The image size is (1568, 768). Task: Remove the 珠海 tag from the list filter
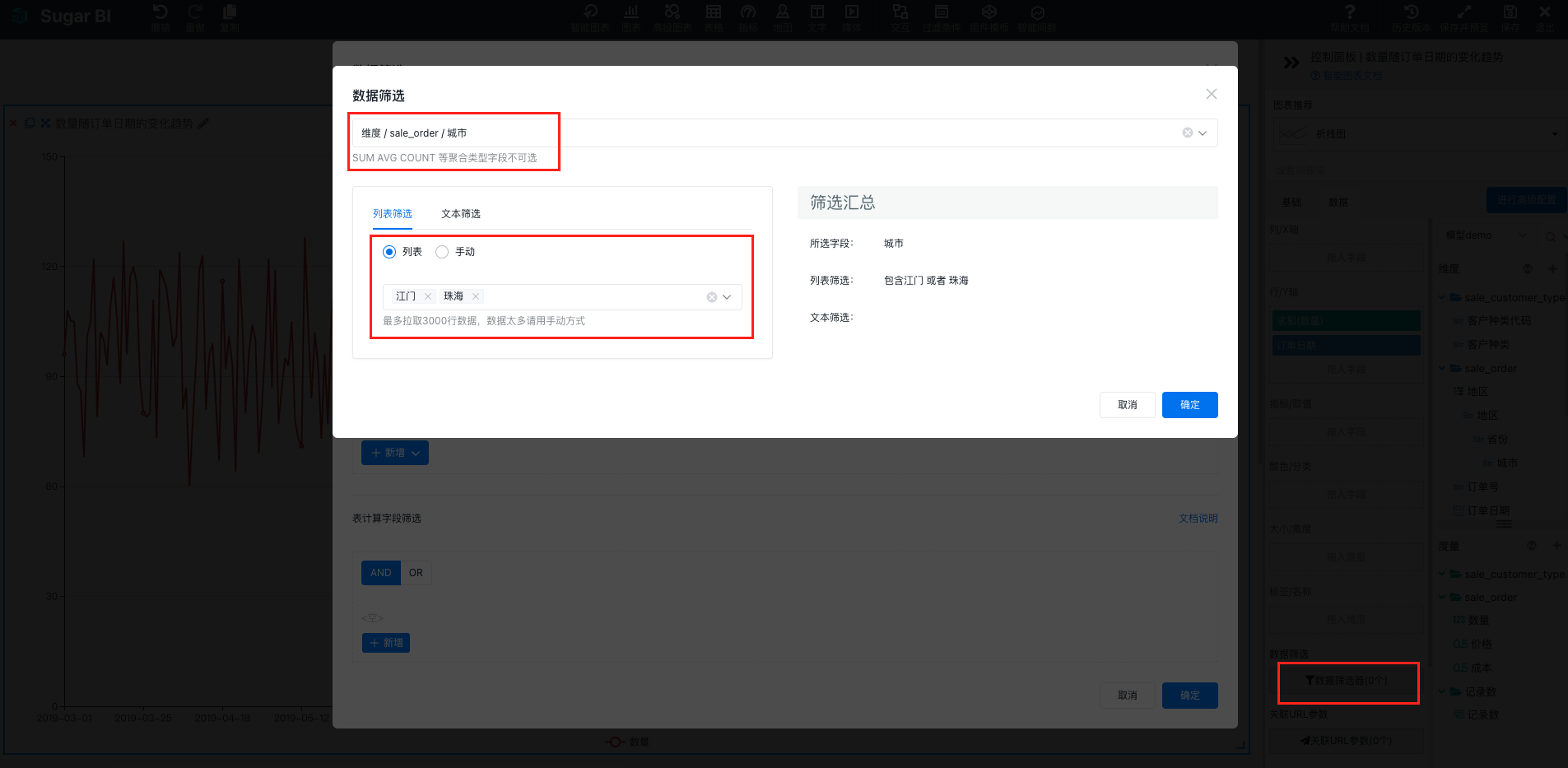pyautogui.click(x=476, y=296)
